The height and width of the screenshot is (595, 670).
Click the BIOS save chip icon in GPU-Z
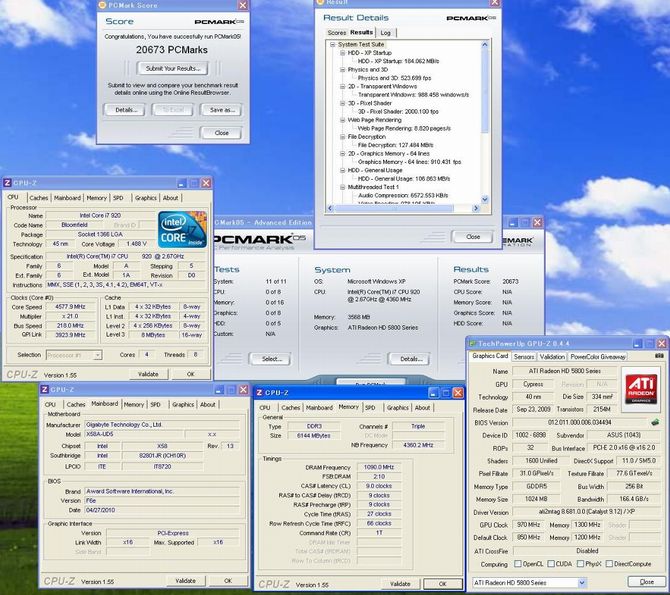pyautogui.click(x=655, y=422)
